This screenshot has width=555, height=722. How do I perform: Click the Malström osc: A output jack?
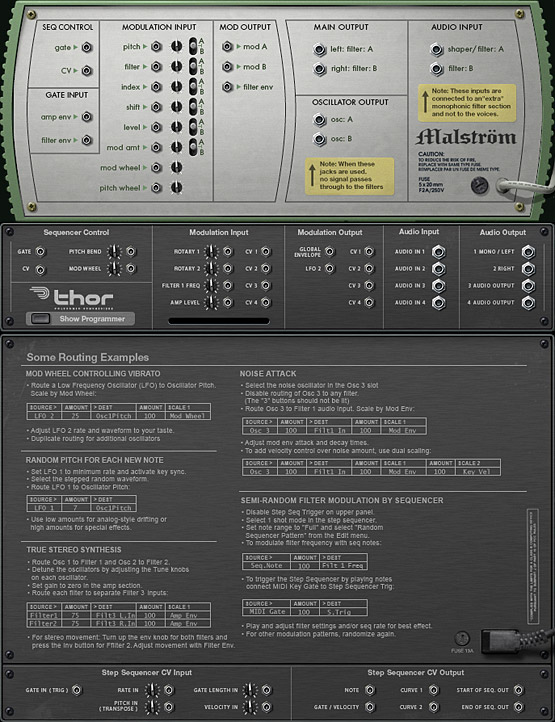(x=320, y=120)
